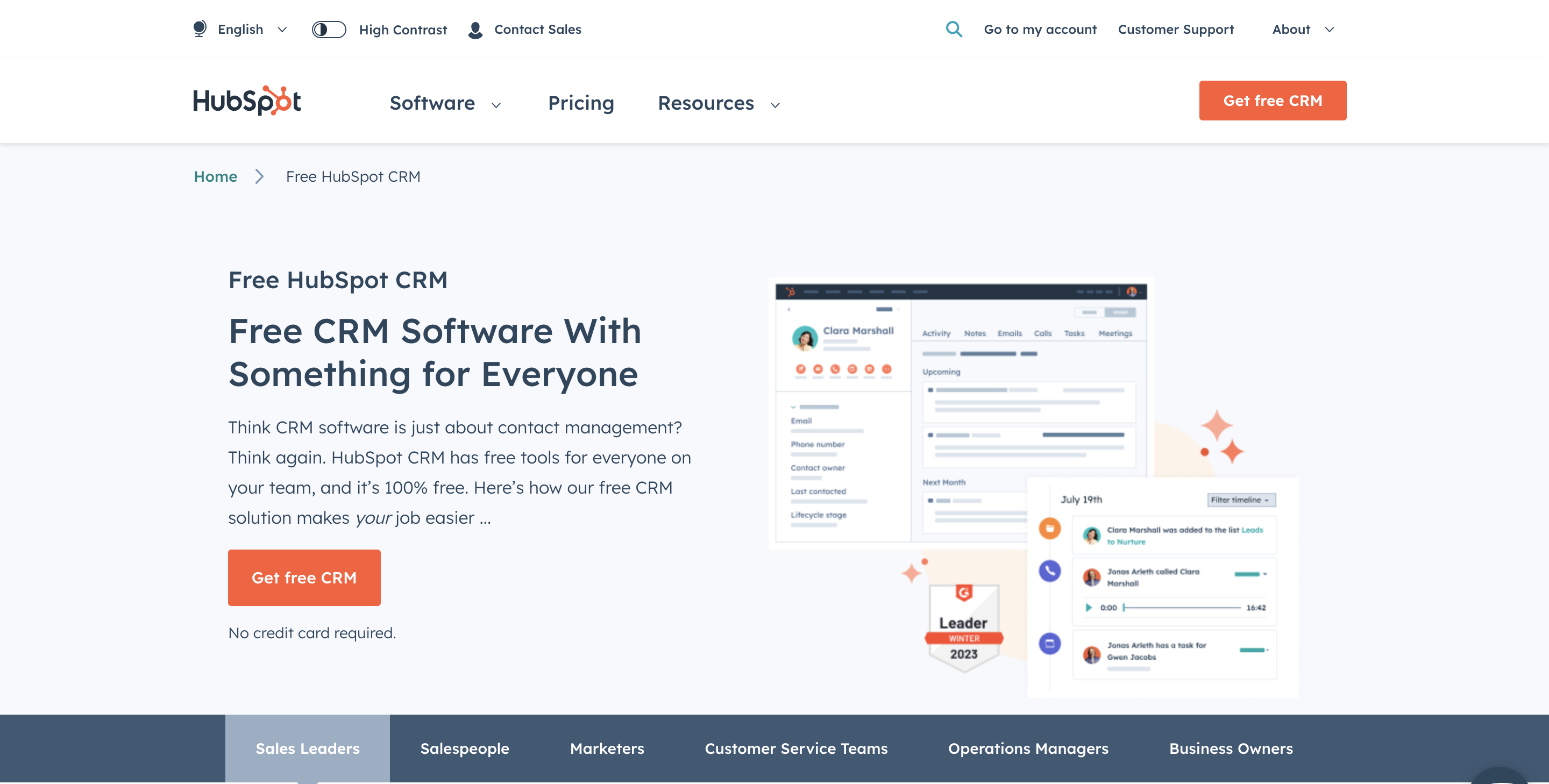Expand the About dropdown menu
1549x784 pixels.
coord(1303,30)
